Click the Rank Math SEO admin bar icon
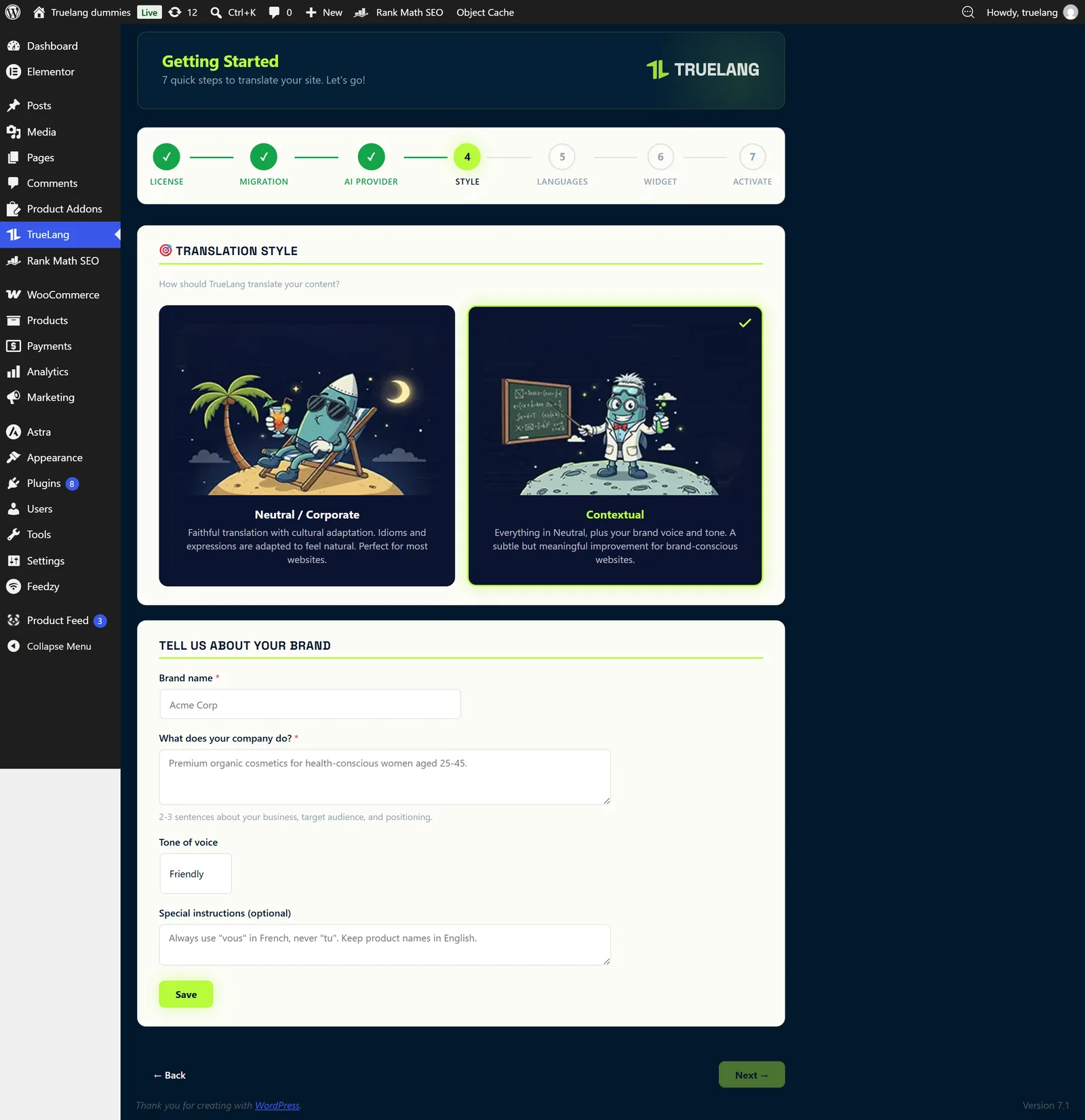The width and height of the screenshot is (1085, 1120). 361,12
